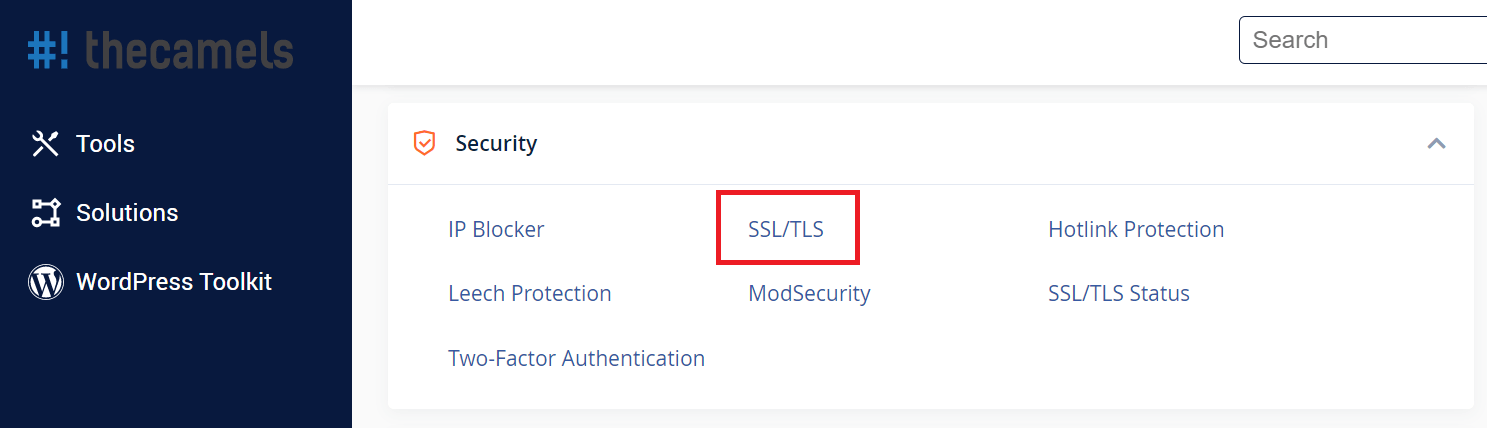This screenshot has width=1487, height=428.
Task: Click the orange Security shield icon
Action: coord(425,144)
